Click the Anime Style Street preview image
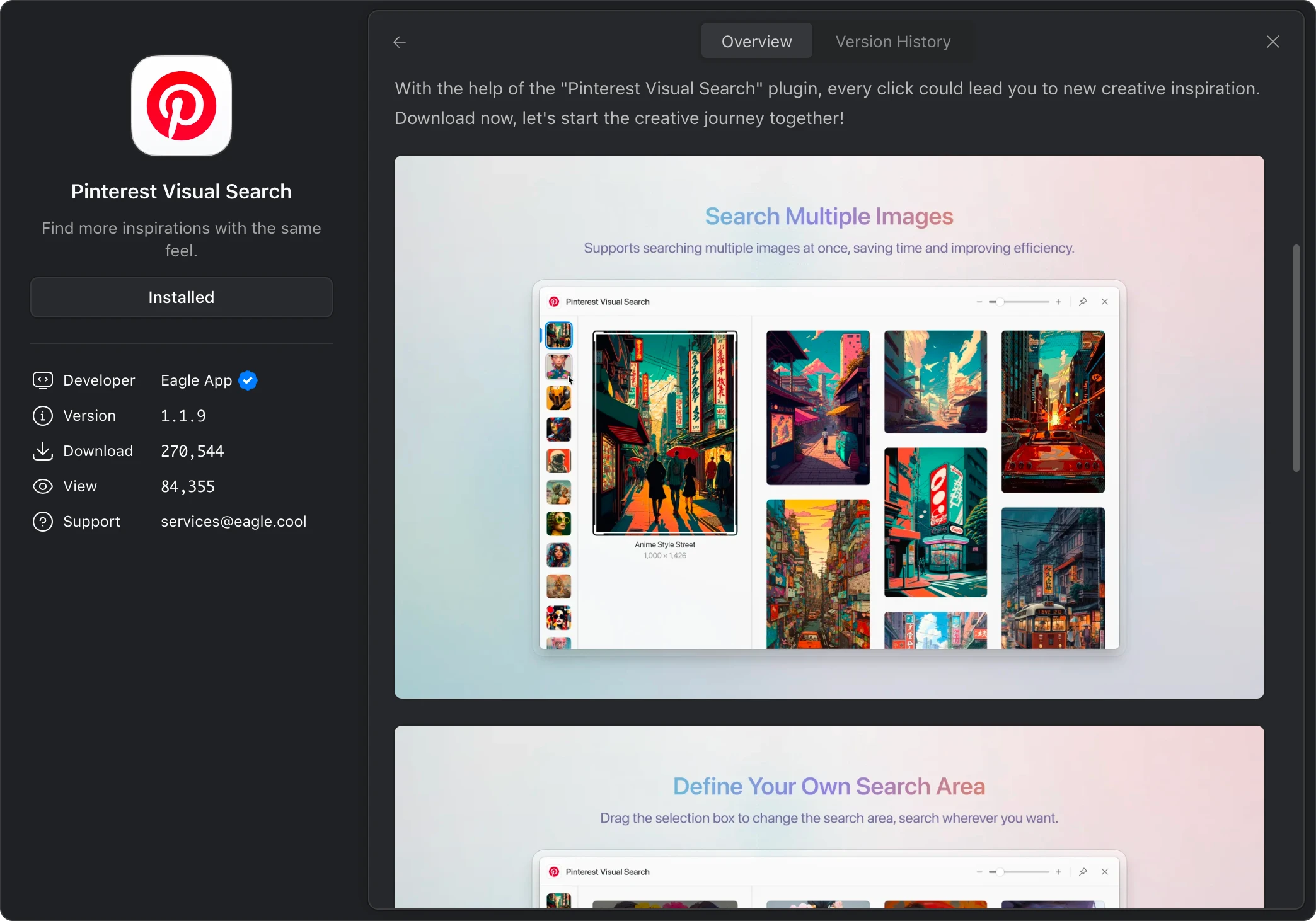Image resolution: width=1316 pixels, height=921 pixels. 664,433
